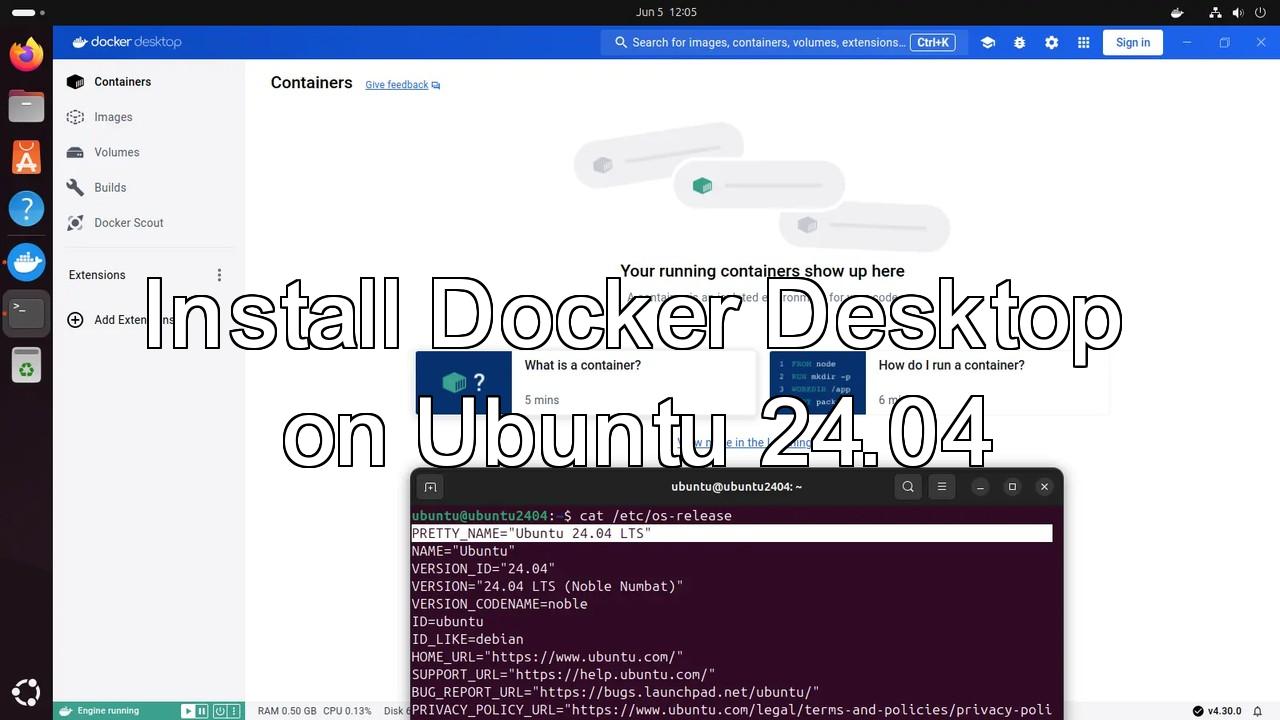Open Docker Desktop settings gear
Image resolution: width=1280 pixels, height=720 pixels.
point(1051,42)
